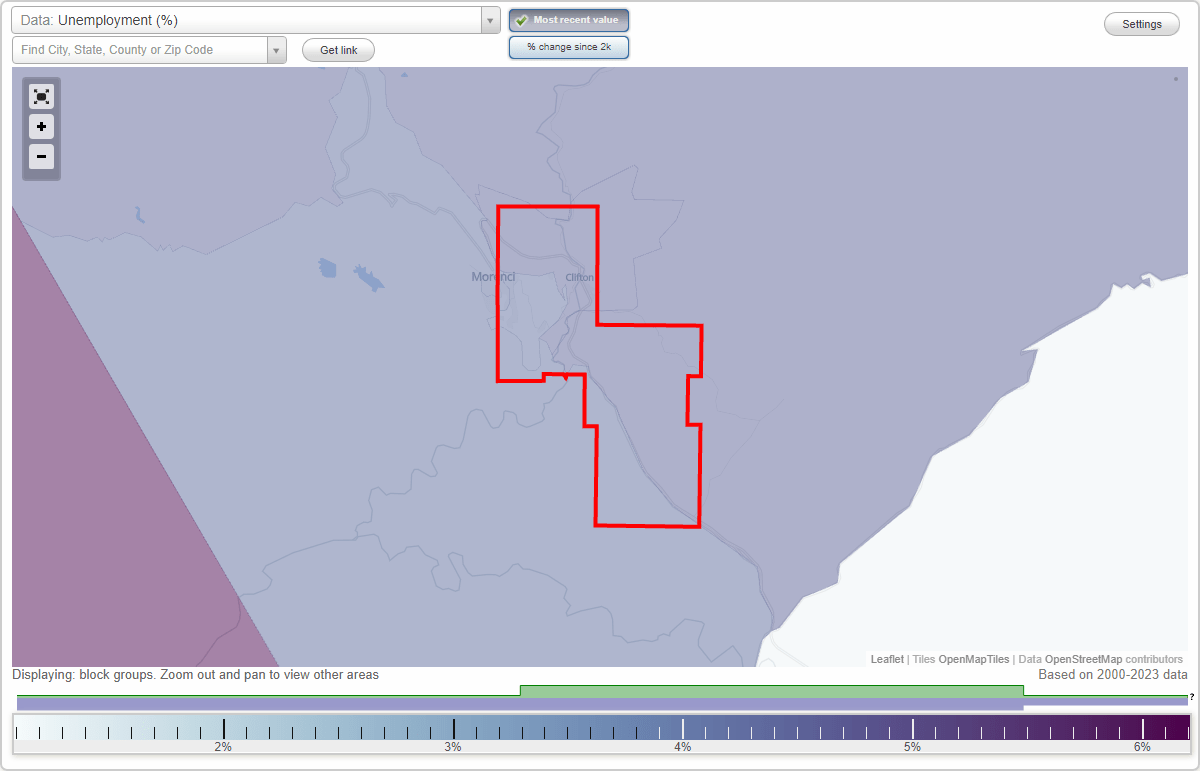Open the OpenMapTiles link
Image resolution: width=1200 pixels, height=771 pixels.
[974, 659]
